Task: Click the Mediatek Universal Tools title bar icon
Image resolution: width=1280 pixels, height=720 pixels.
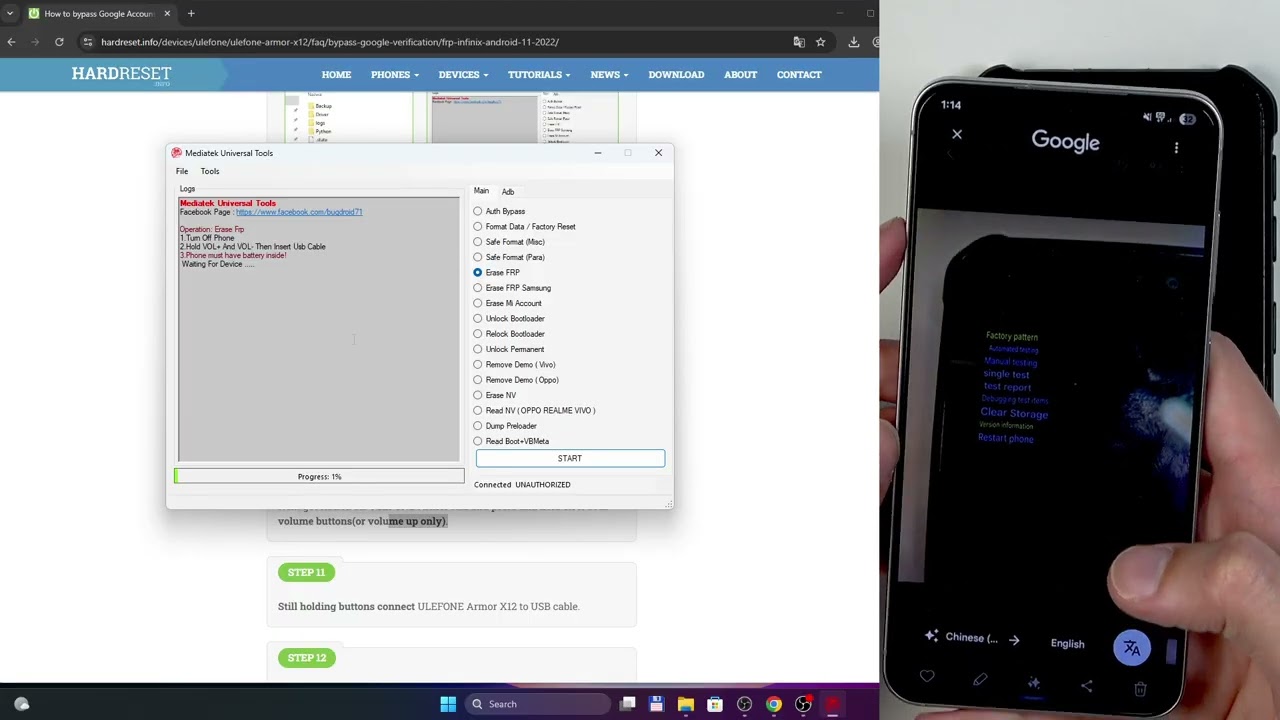Action: click(x=176, y=153)
